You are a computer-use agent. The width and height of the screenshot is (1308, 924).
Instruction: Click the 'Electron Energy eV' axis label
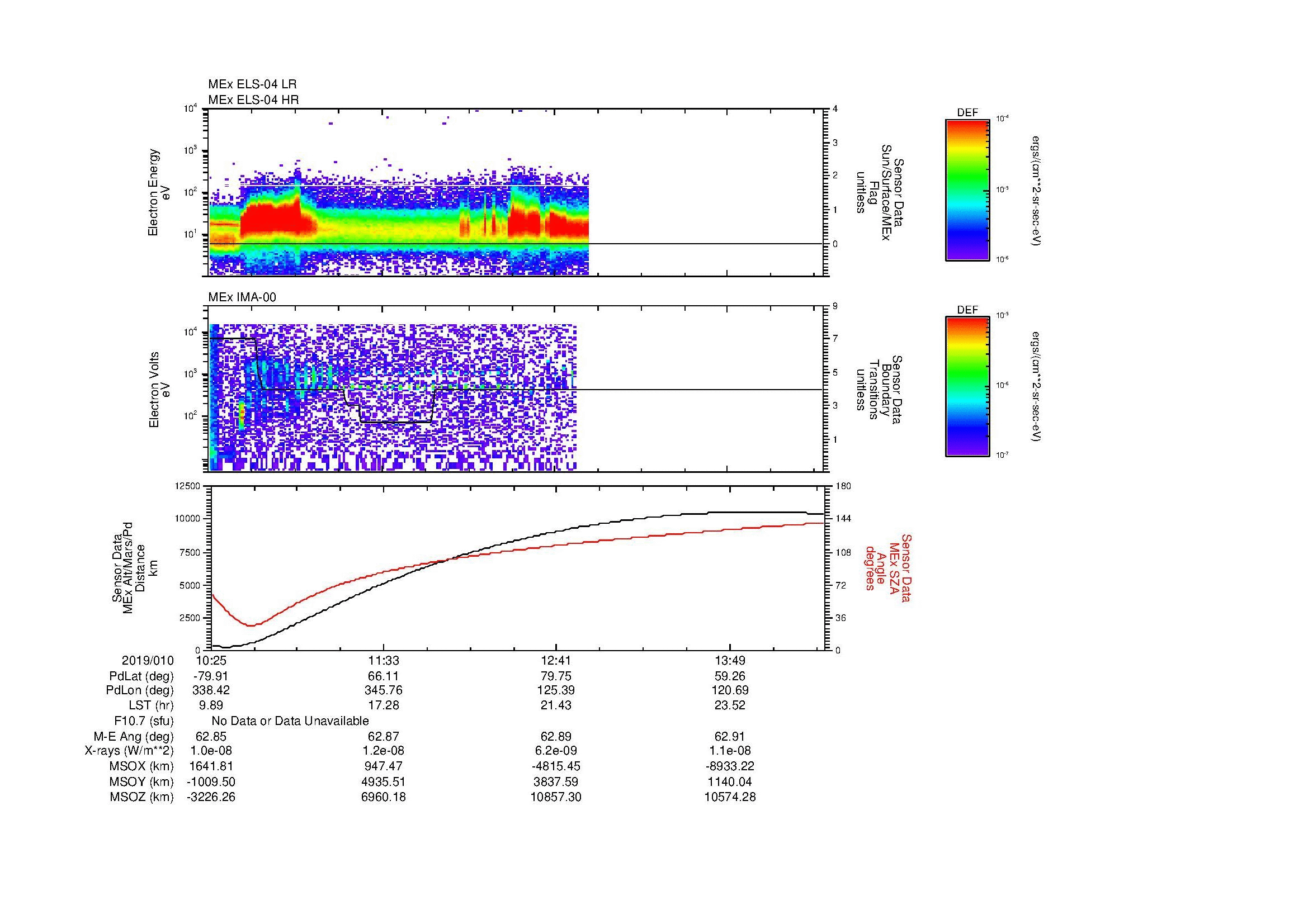pos(159,192)
